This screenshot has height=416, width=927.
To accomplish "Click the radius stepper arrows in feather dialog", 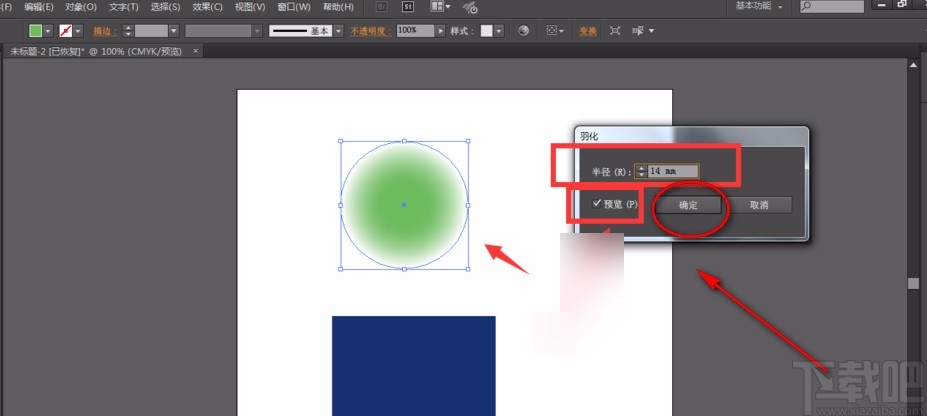I will [641, 171].
